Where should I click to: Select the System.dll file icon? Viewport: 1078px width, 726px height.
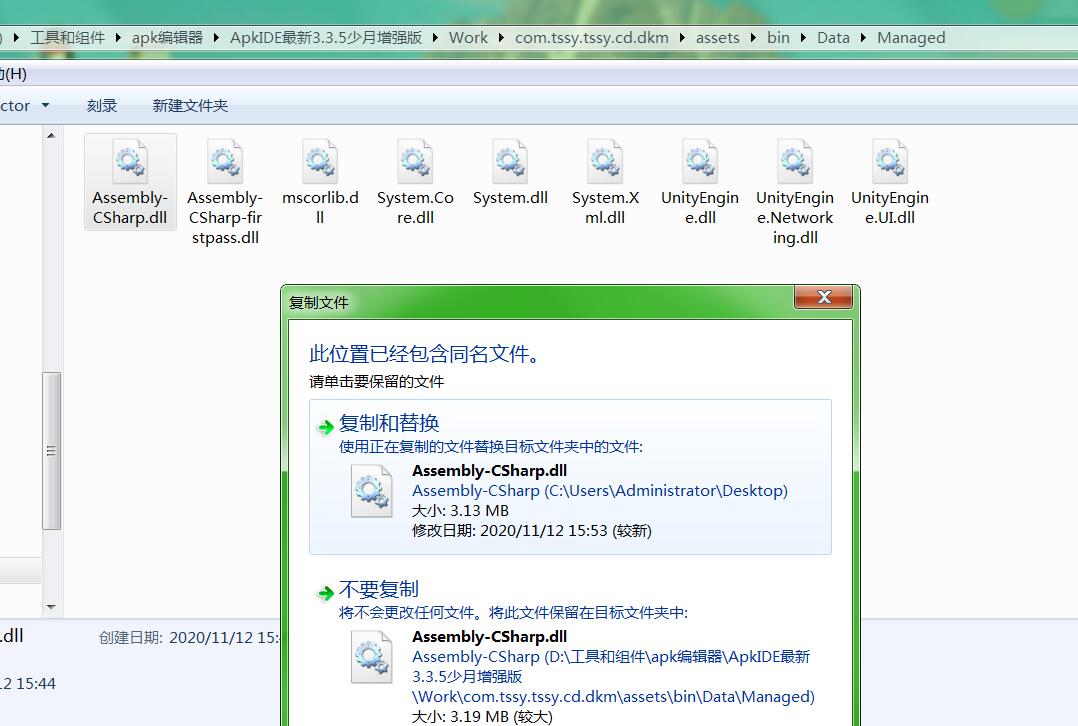click(510, 162)
